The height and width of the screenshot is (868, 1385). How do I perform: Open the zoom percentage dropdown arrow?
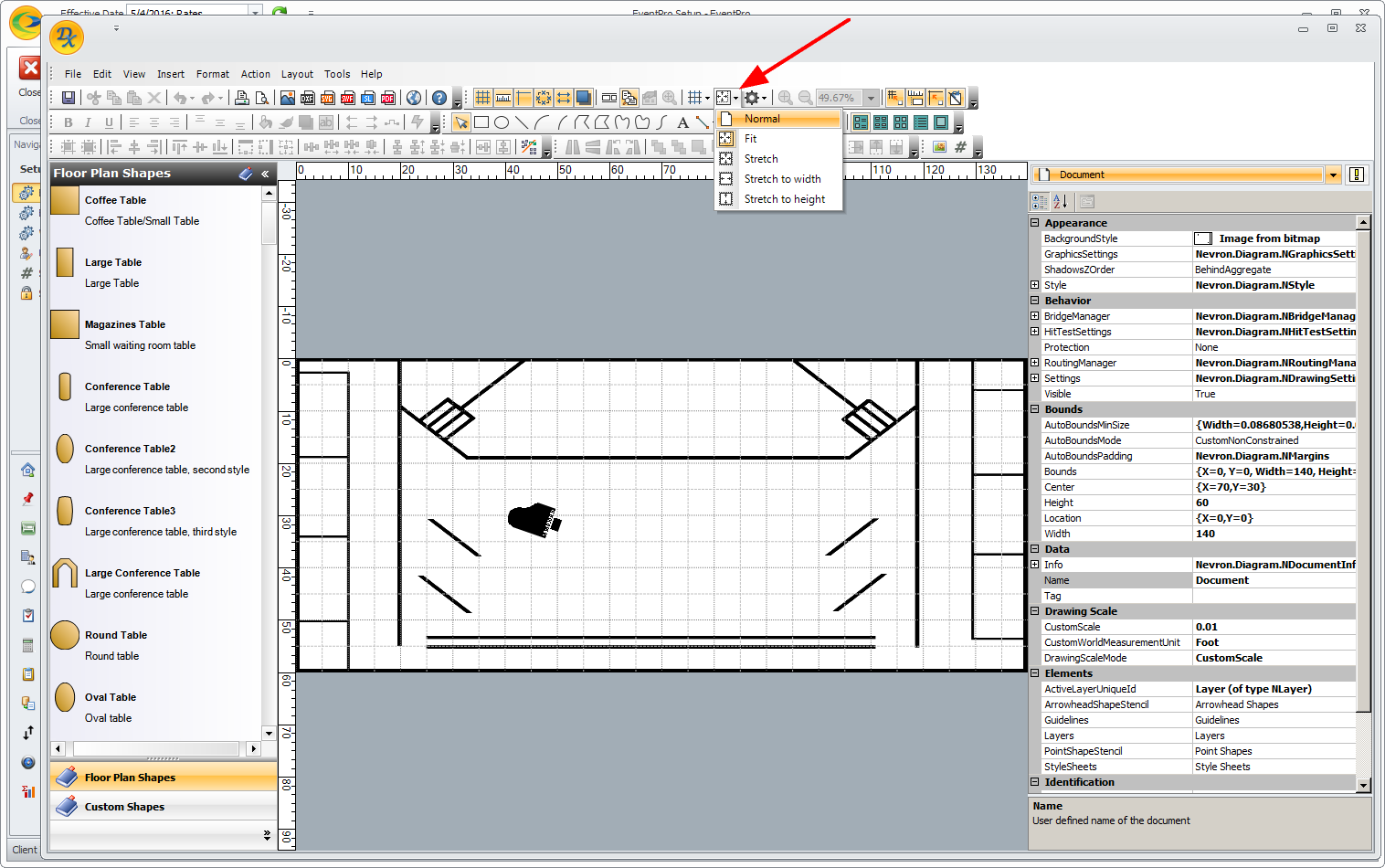coord(871,98)
